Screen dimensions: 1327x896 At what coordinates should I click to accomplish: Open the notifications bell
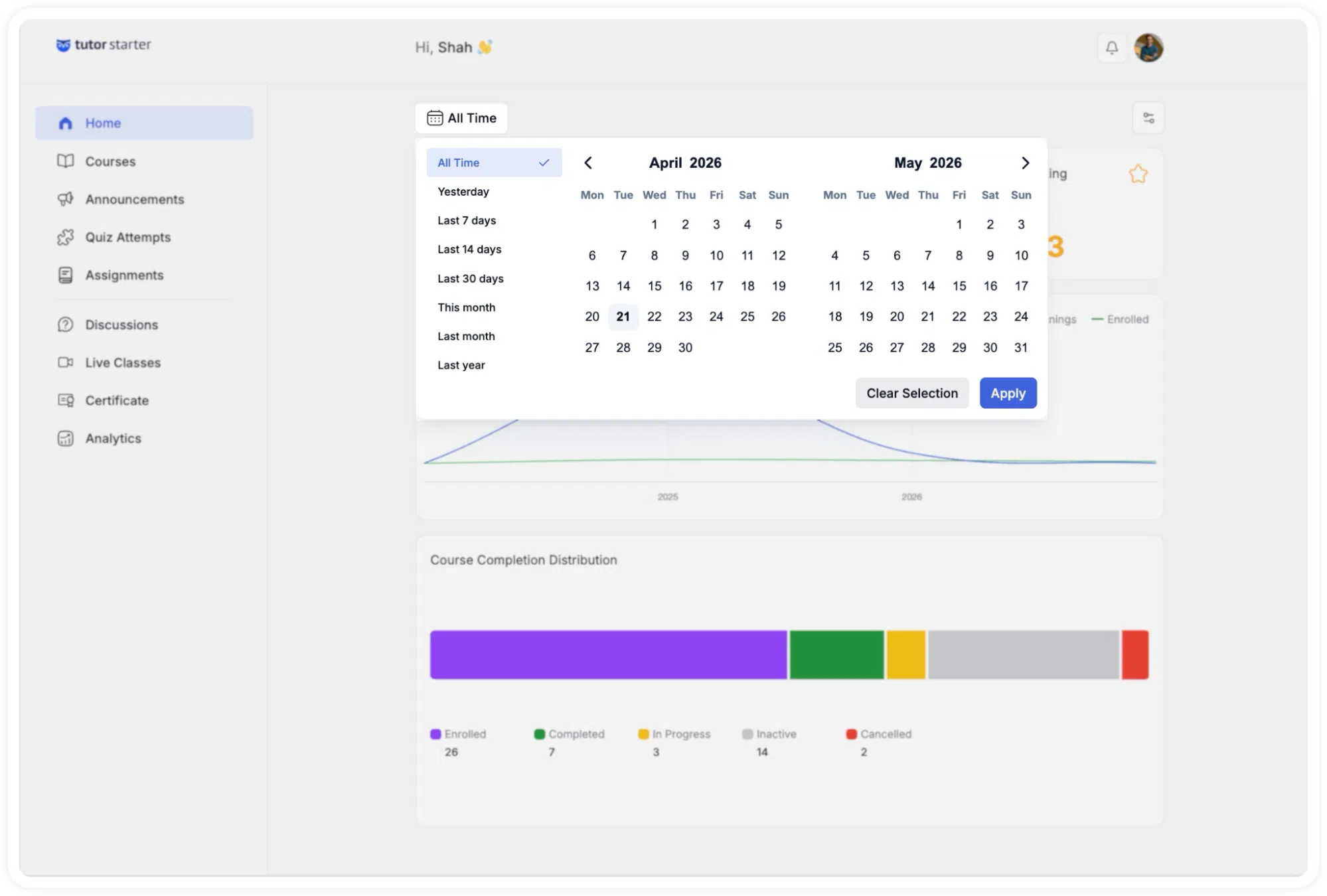1111,48
